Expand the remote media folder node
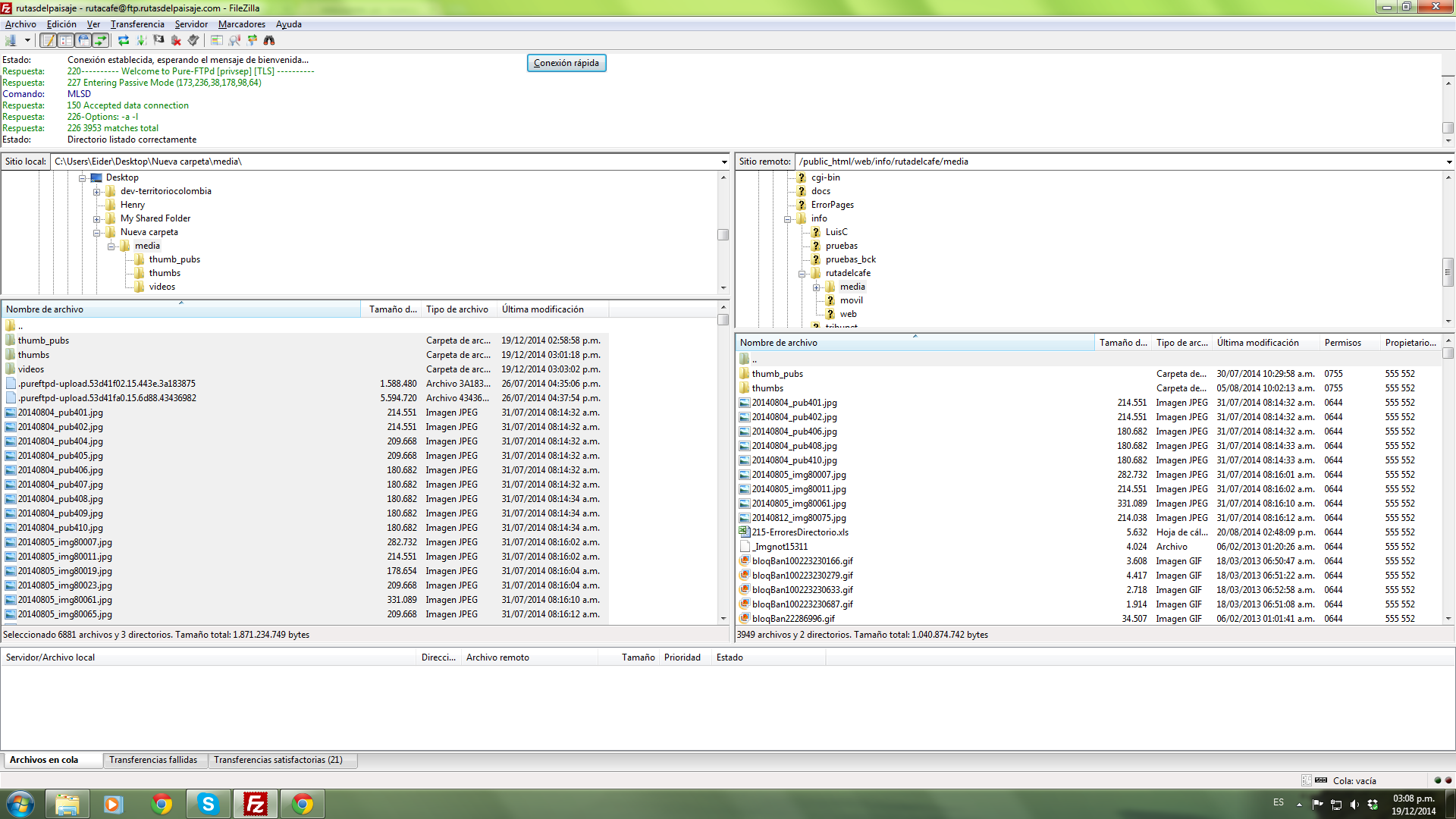 click(x=816, y=287)
